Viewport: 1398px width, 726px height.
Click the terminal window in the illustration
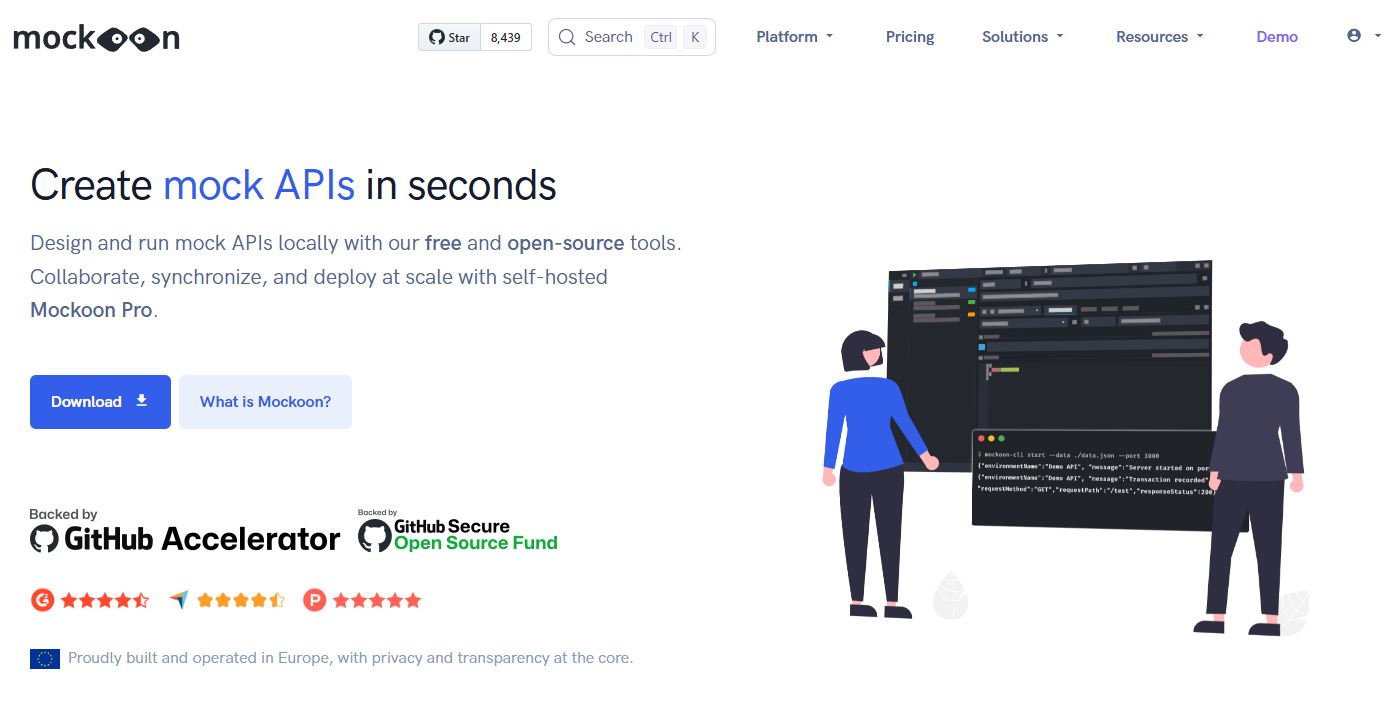click(1095, 479)
